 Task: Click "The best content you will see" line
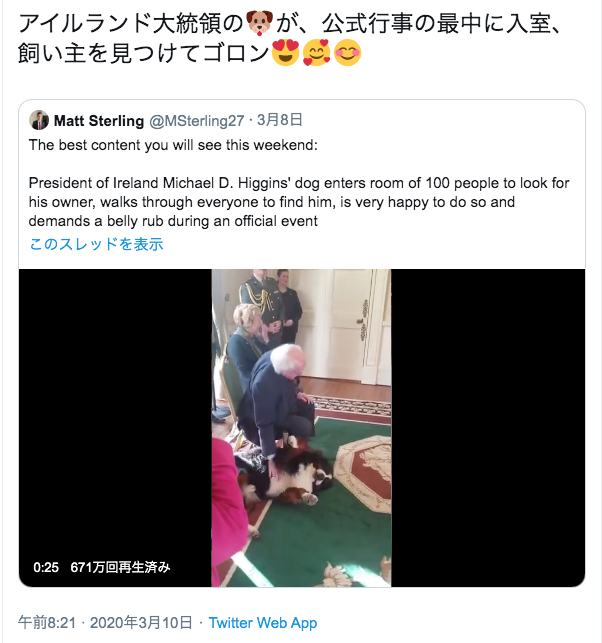(x=173, y=145)
